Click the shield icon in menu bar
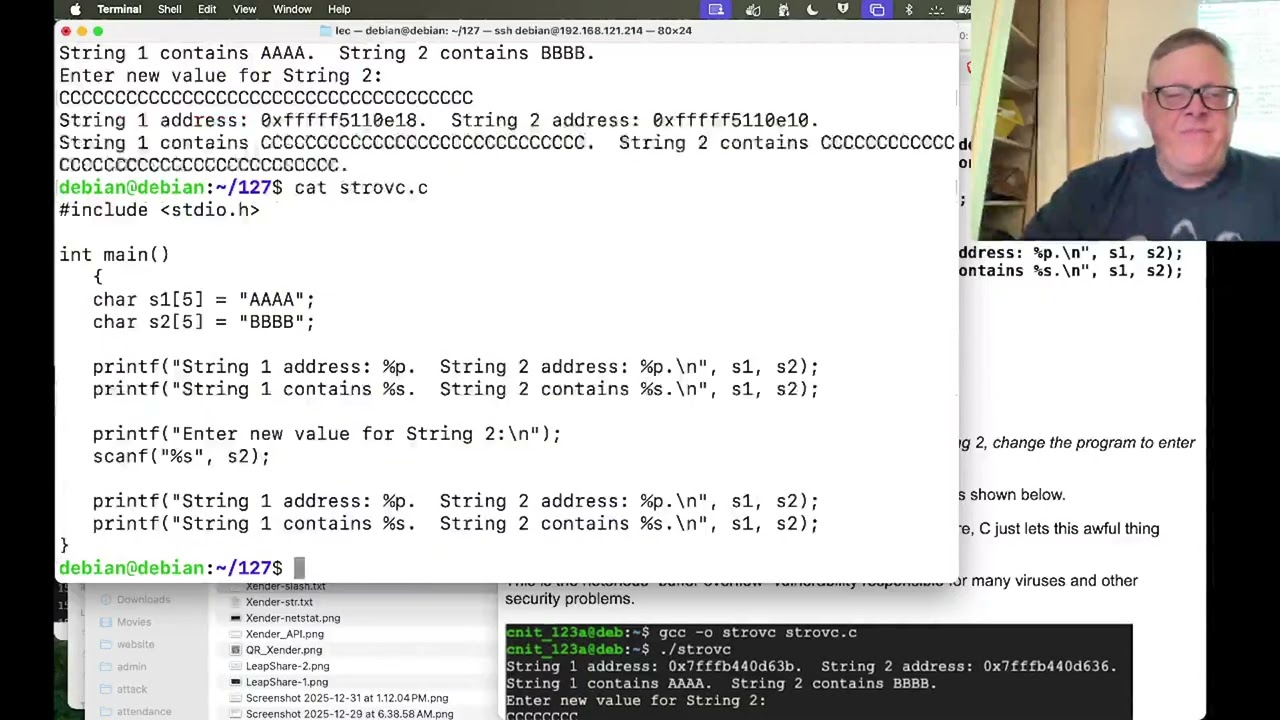1280x720 pixels. pos(843,9)
